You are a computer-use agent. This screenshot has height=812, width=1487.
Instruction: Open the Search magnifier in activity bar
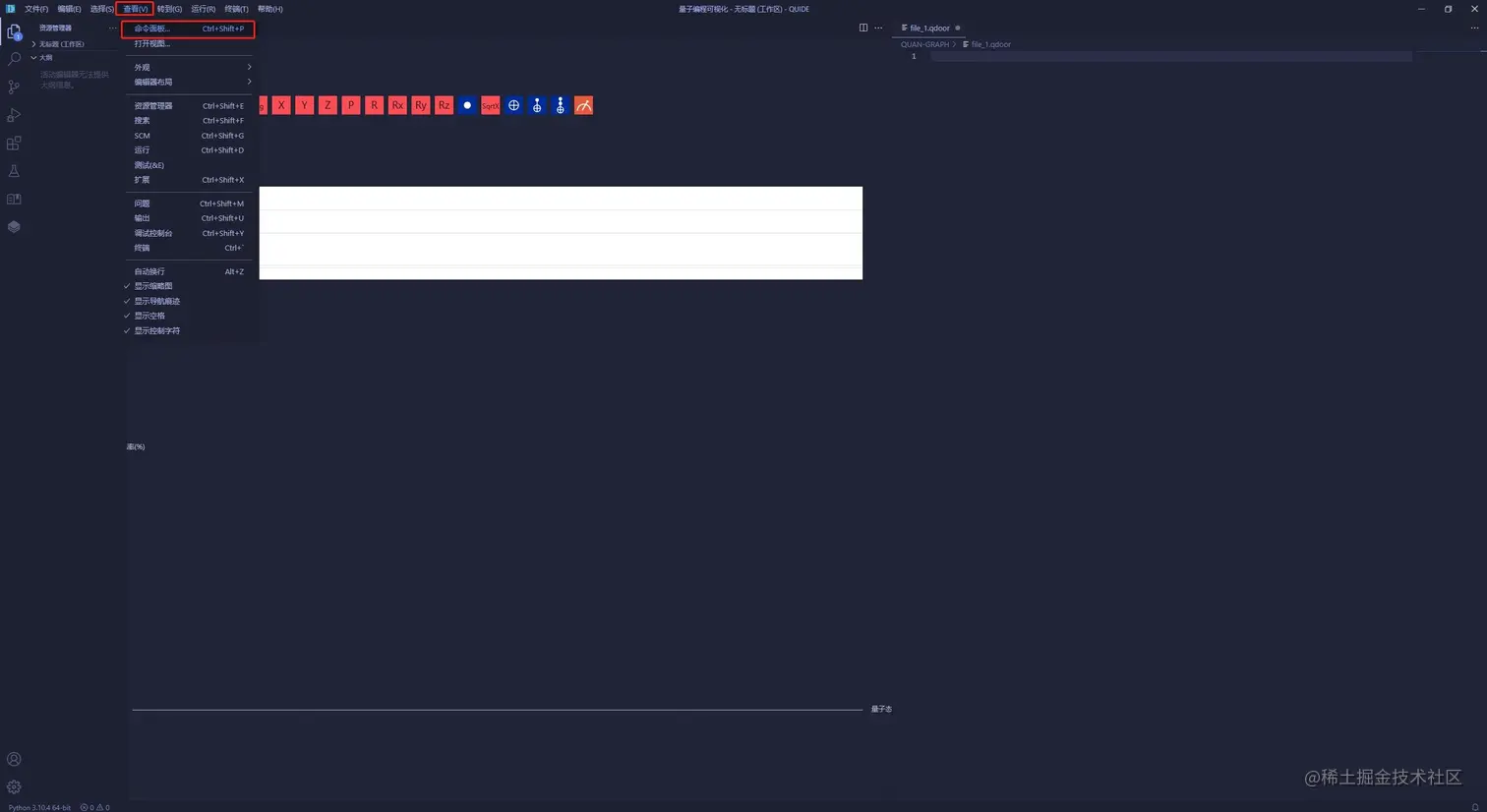tap(14, 60)
